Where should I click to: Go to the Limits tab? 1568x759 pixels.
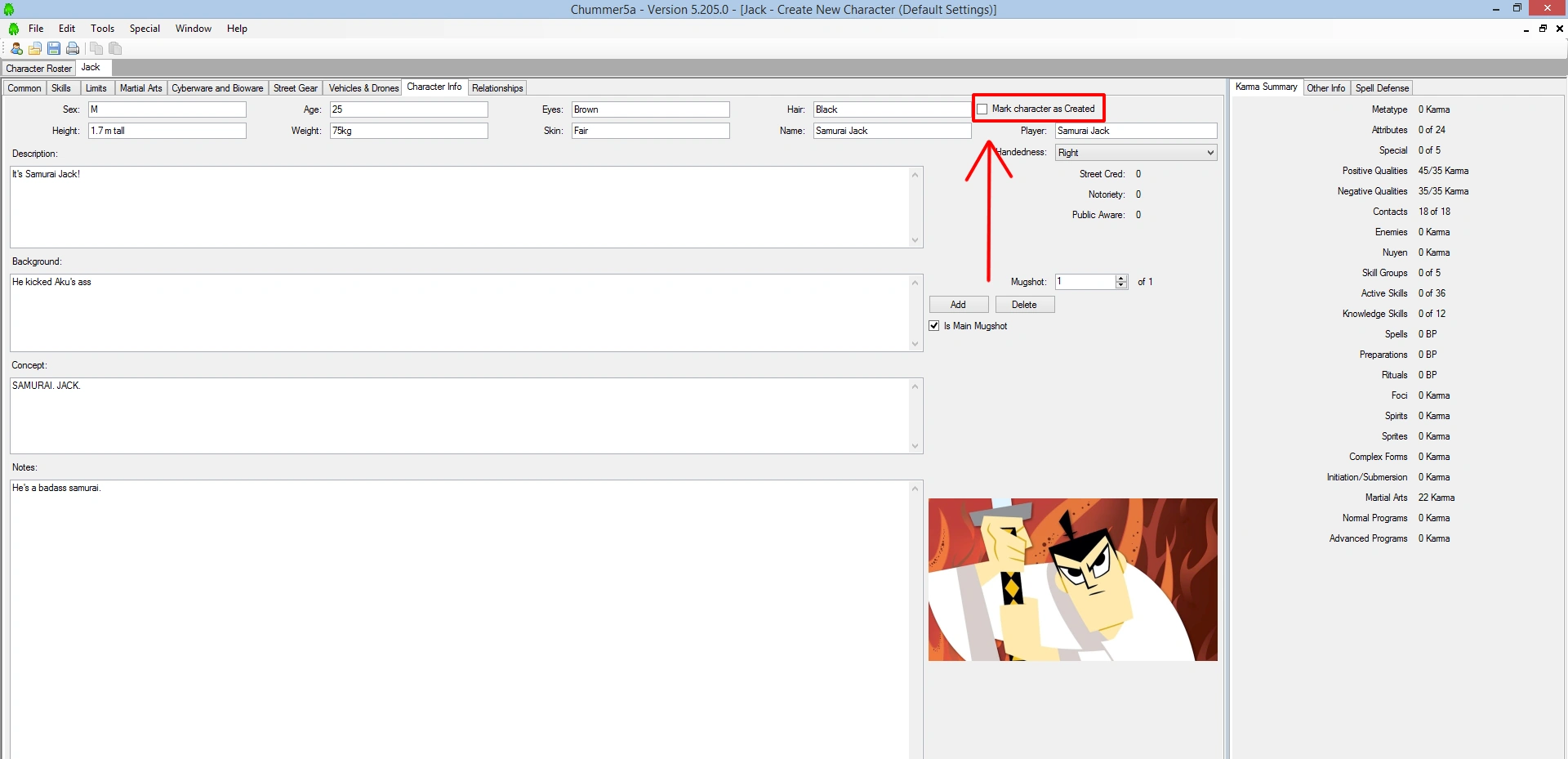pos(96,88)
